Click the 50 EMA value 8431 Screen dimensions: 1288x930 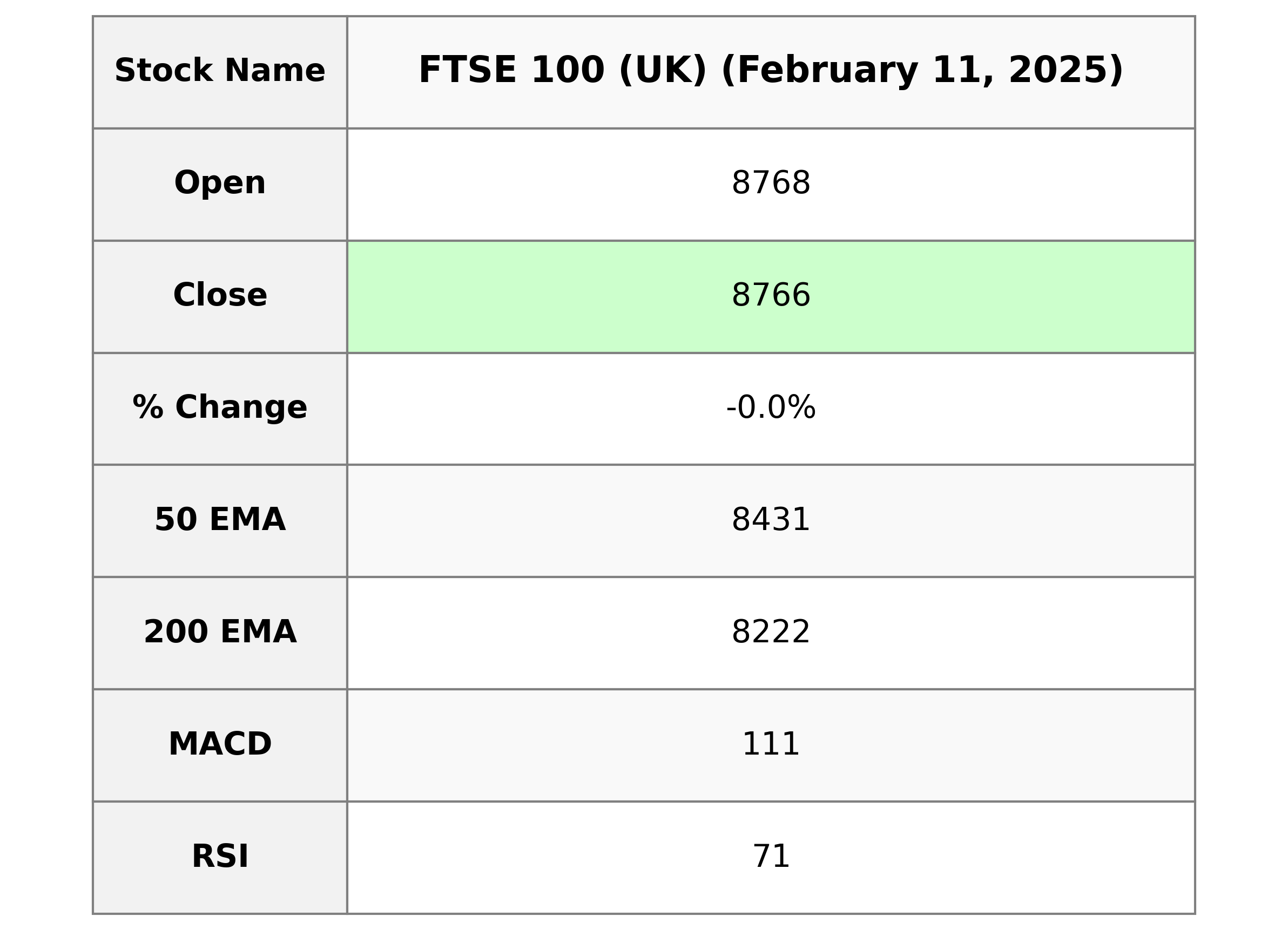coord(771,520)
